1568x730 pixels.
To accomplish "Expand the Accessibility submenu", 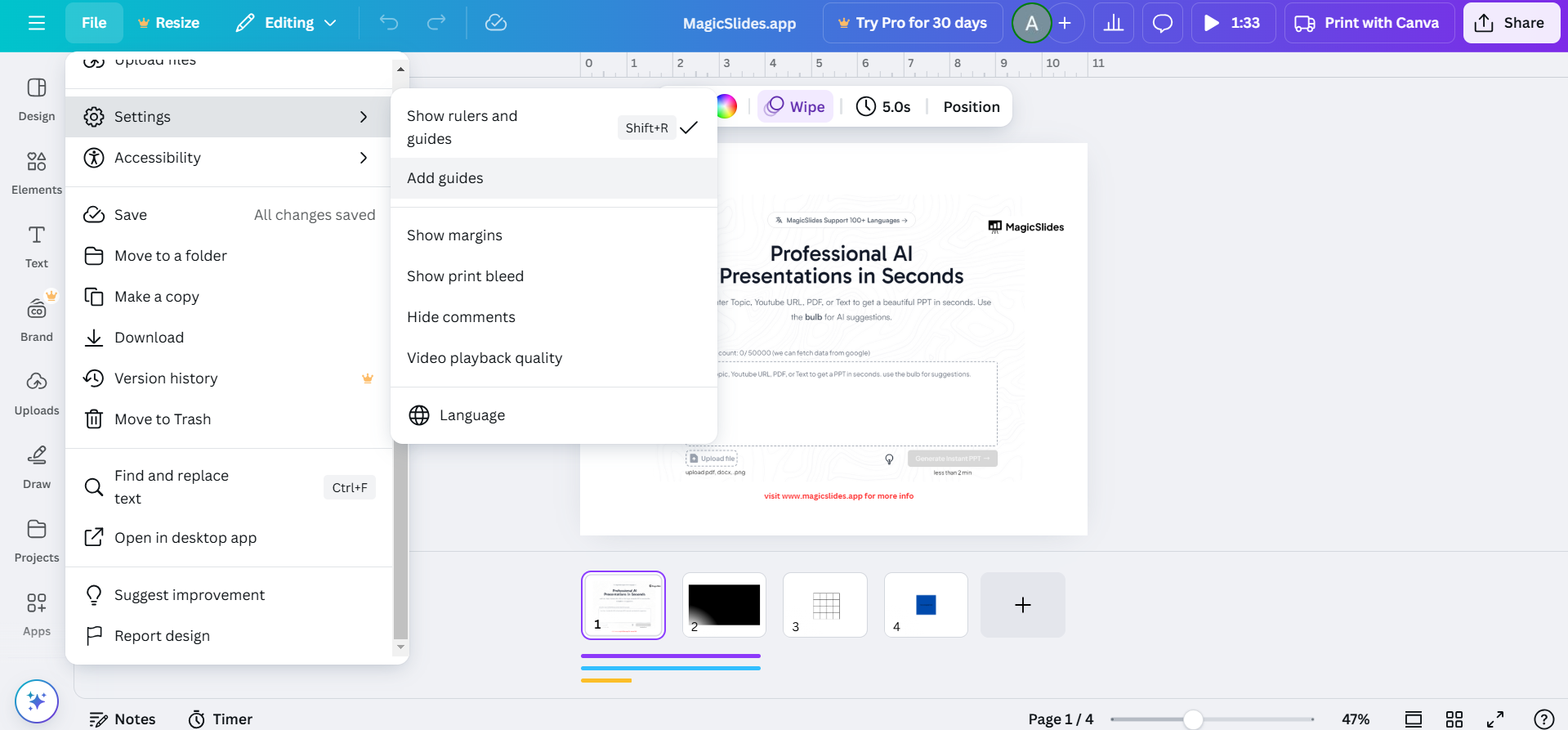I will [x=229, y=158].
